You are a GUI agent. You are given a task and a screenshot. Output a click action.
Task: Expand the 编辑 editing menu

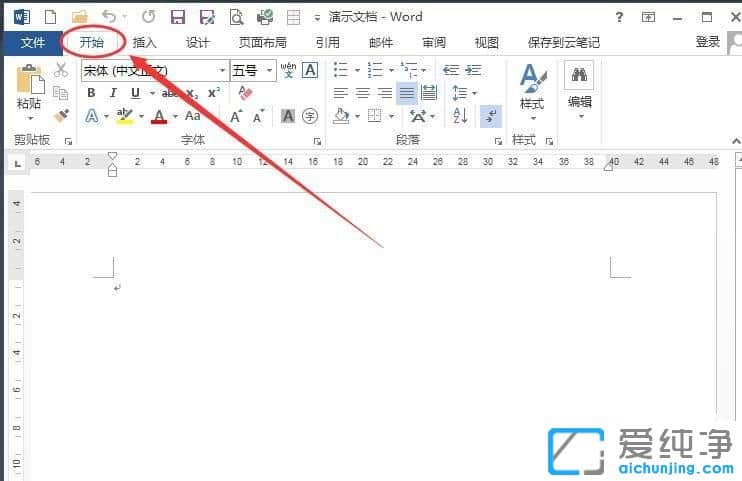click(x=580, y=91)
